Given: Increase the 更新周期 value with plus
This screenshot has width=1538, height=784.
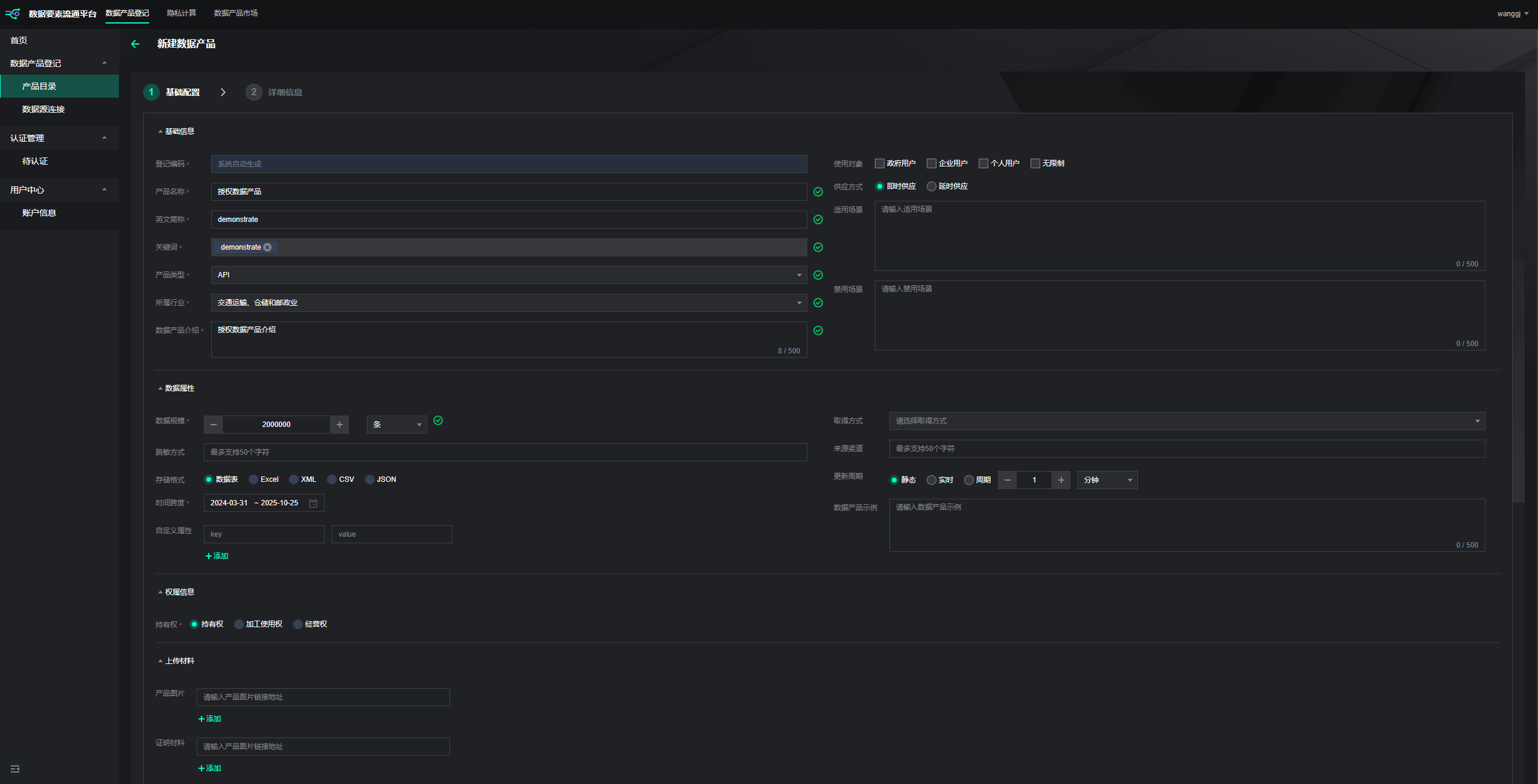Looking at the screenshot, I should click(1061, 480).
